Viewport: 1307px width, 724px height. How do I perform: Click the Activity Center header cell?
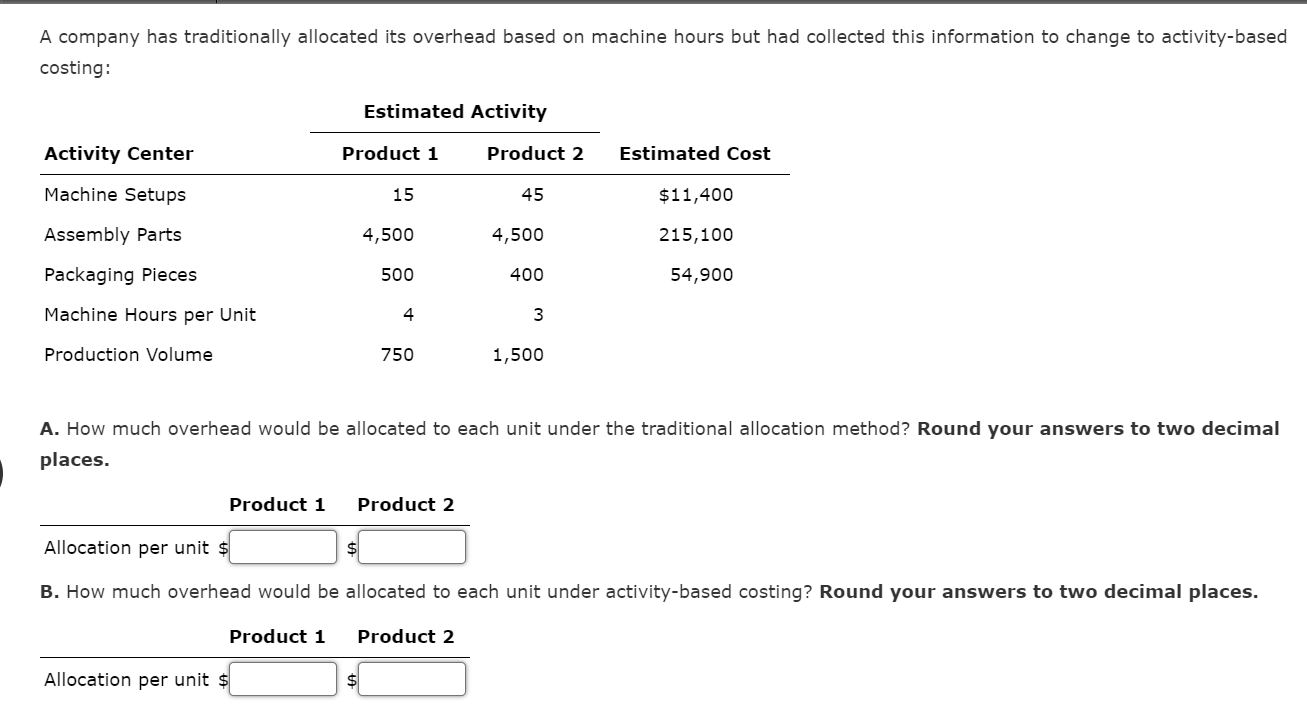[118, 153]
